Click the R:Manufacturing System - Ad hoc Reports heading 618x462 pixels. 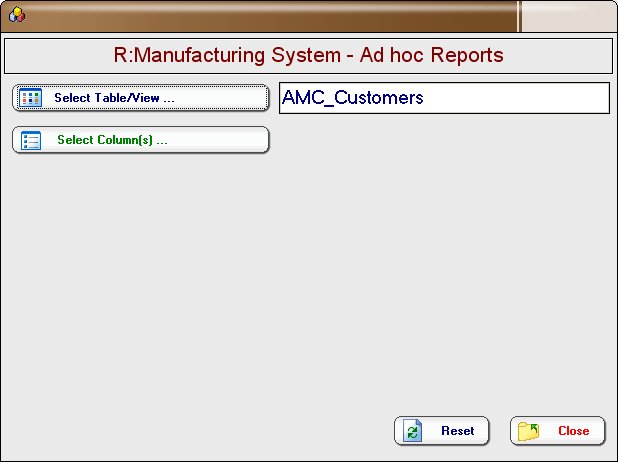pyautogui.click(x=309, y=55)
